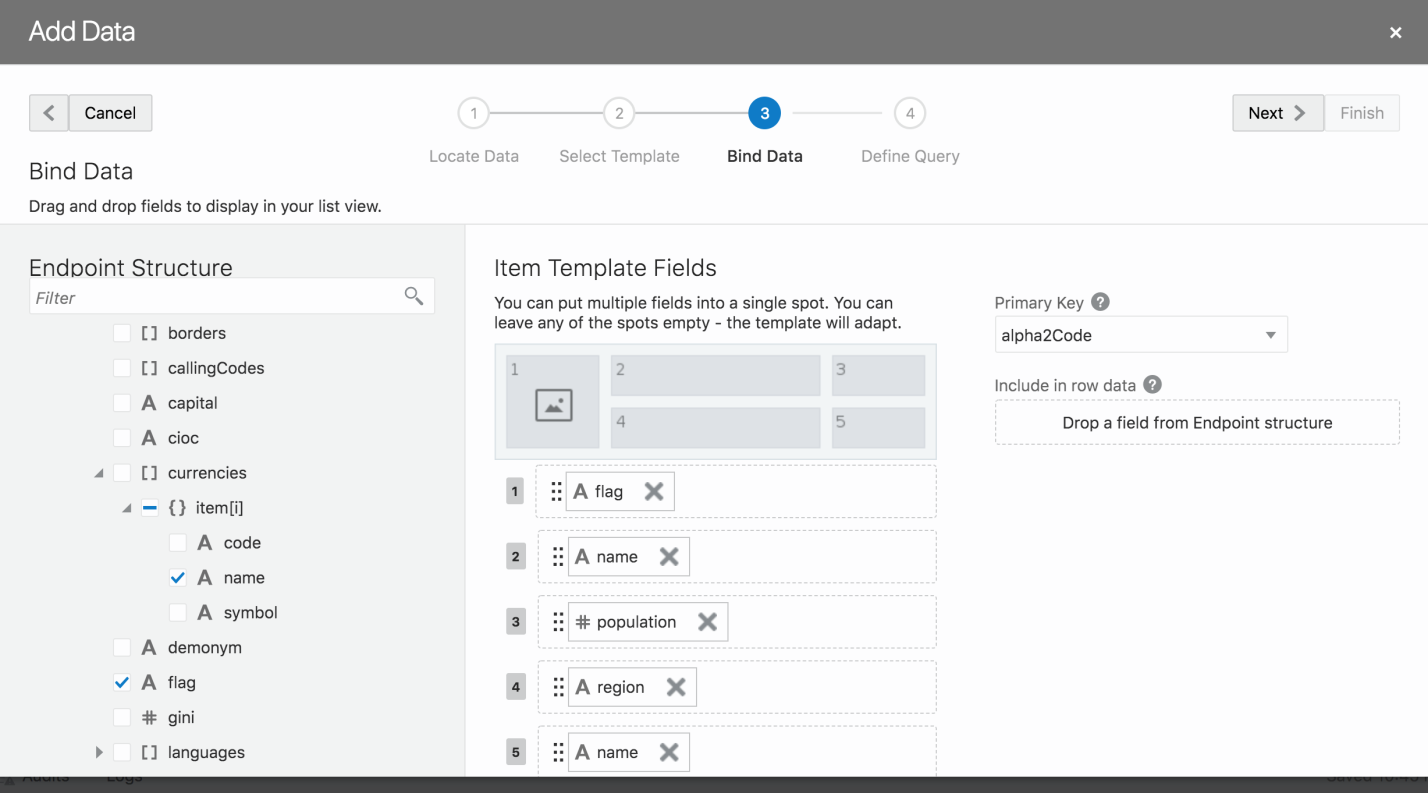The height and width of the screenshot is (793, 1428).
Task: Click the Cancel button
Action: tap(110, 113)
